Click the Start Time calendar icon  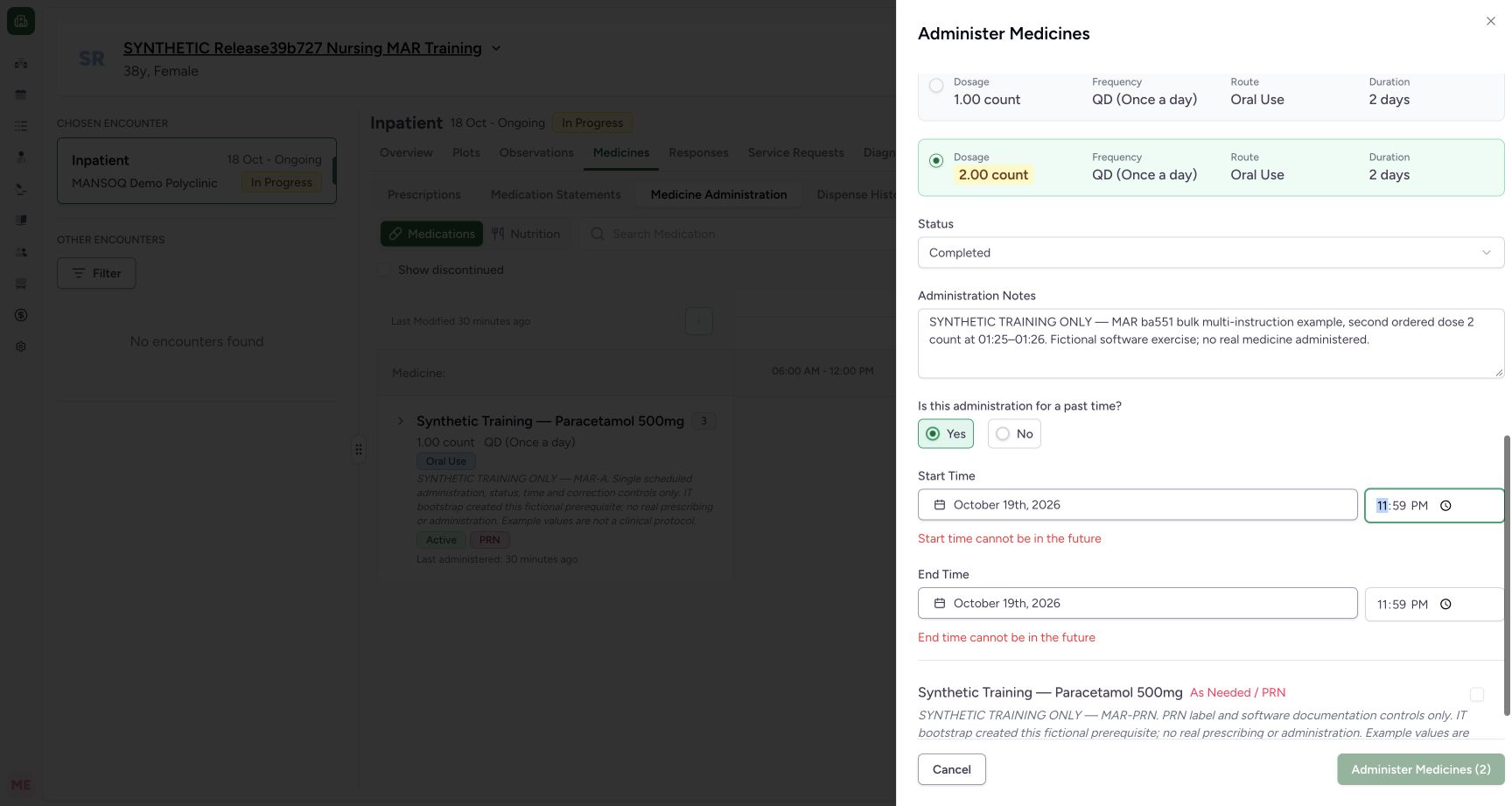click(x=940, y=505)
